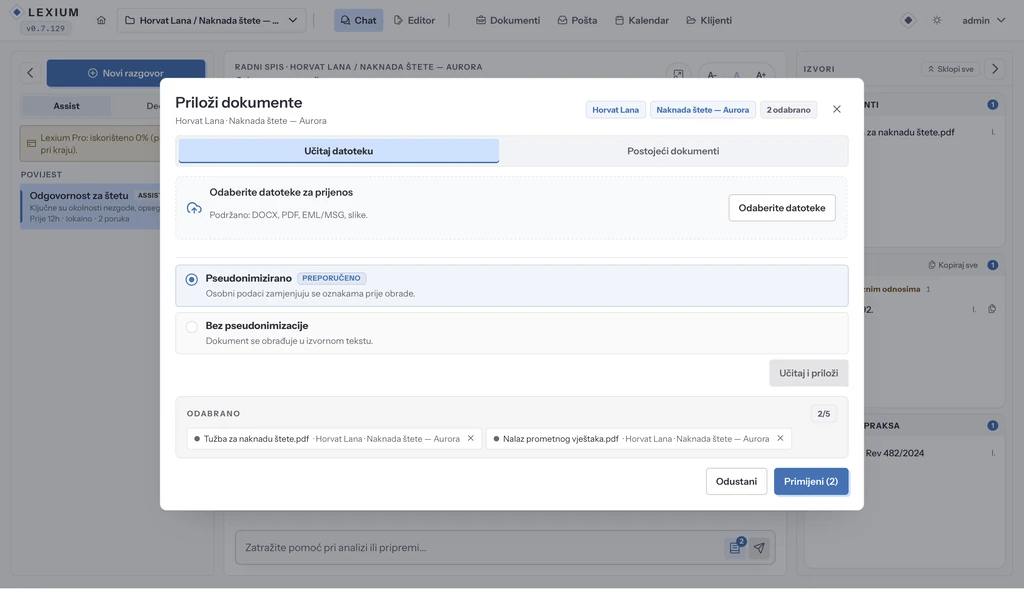Click the Lexium Pro usage card icon
The height and width of the screenshot is (610, 1024).
pos(31,144)
